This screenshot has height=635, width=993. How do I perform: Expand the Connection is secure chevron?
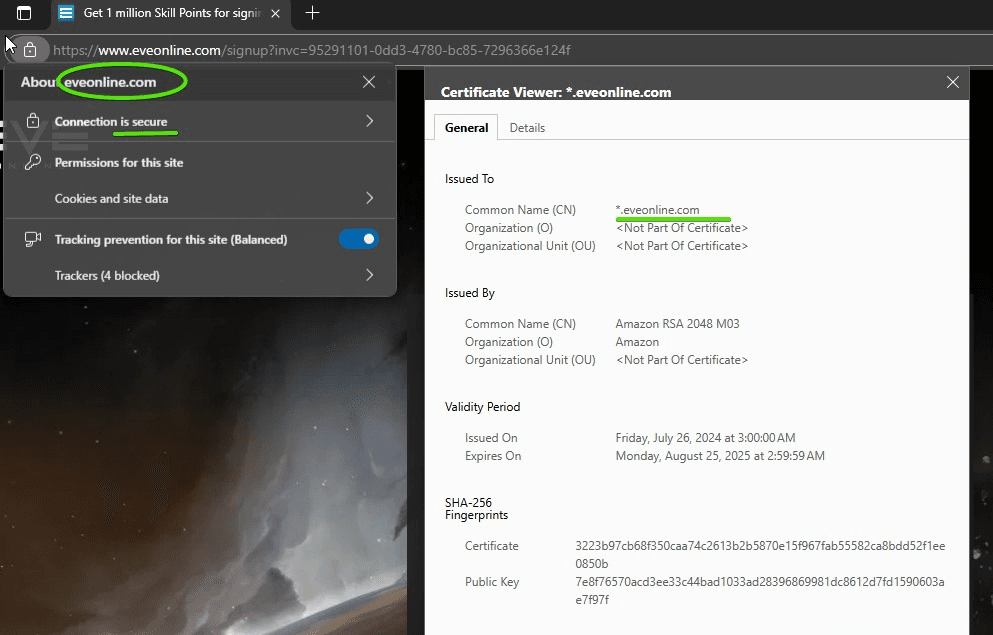click(369, 121)
